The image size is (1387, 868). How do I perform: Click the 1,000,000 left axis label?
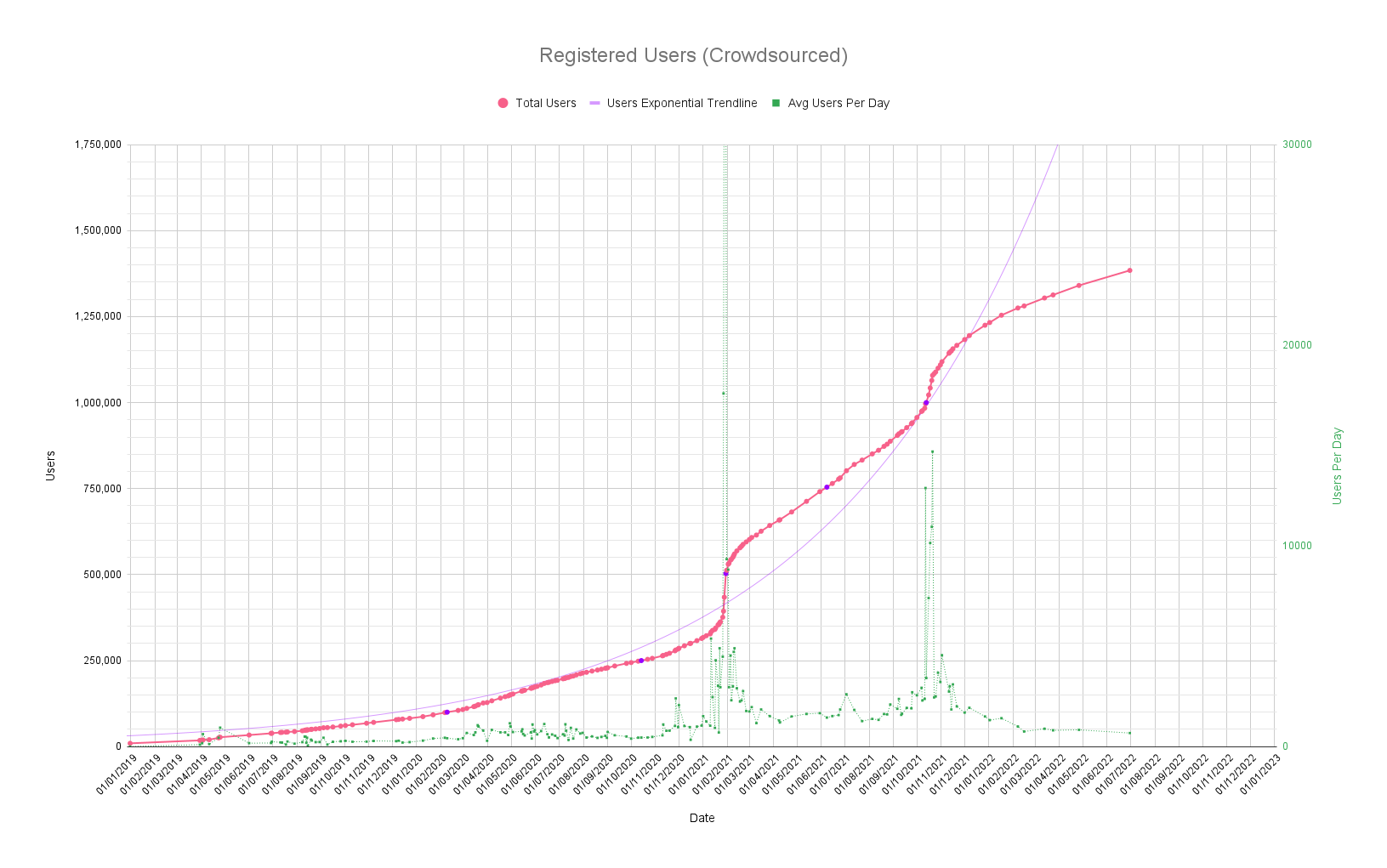pyautogui.click(x=98, y=402)
